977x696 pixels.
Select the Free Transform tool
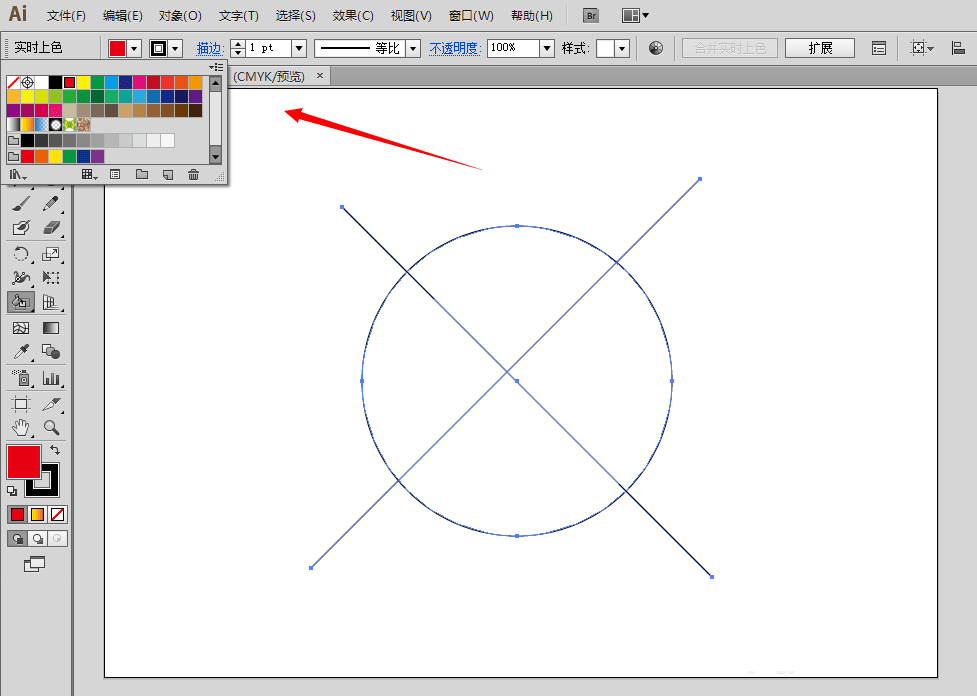(51, 278)
